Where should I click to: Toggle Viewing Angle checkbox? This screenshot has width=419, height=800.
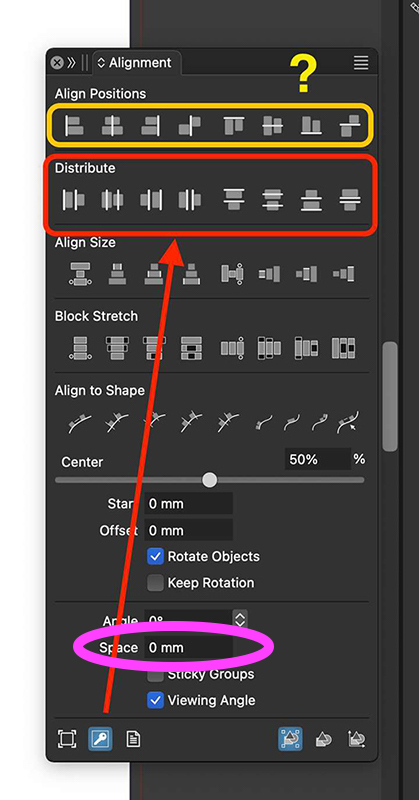tap(155, 700)
